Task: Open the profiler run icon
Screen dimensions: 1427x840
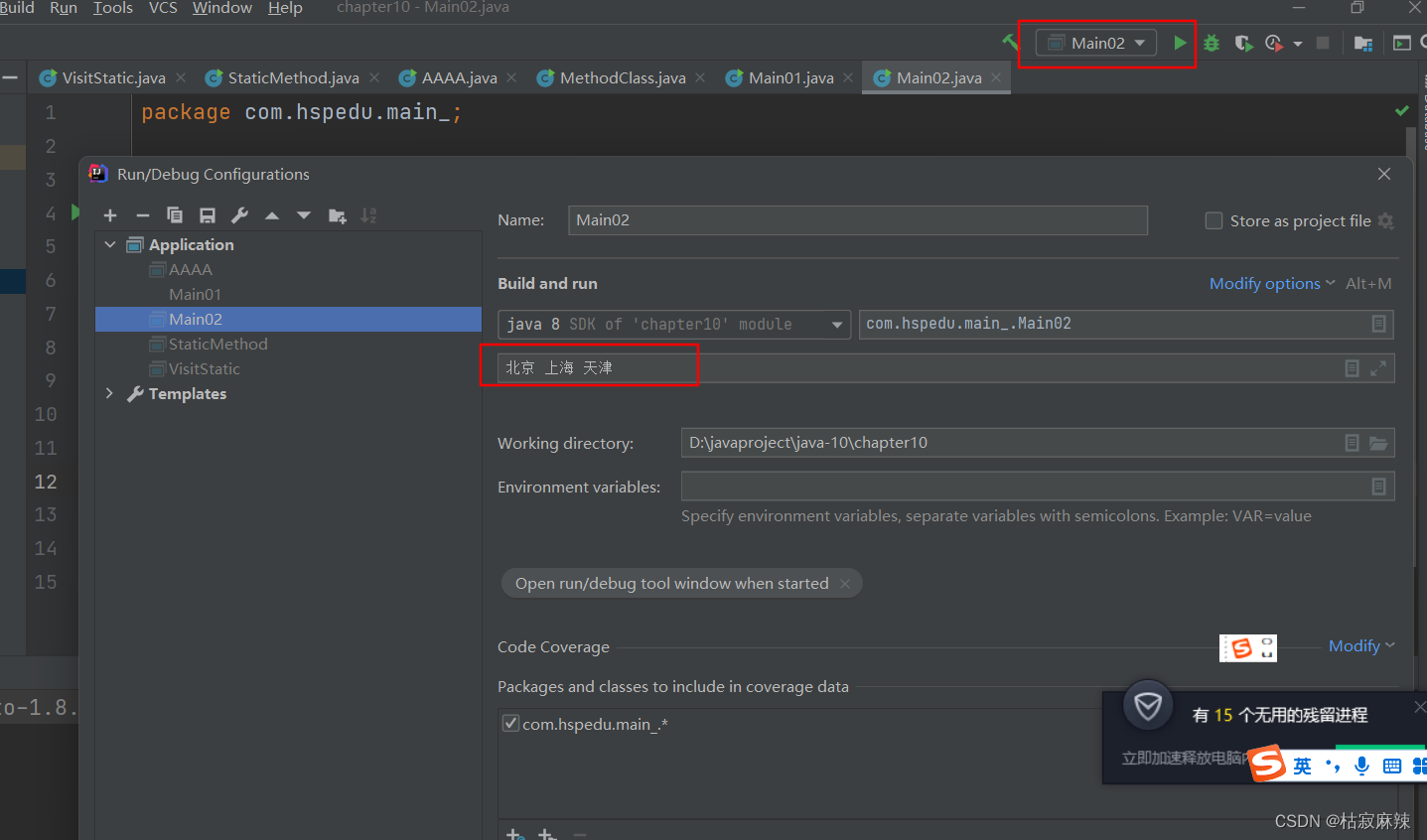Action: point(1274,43)
